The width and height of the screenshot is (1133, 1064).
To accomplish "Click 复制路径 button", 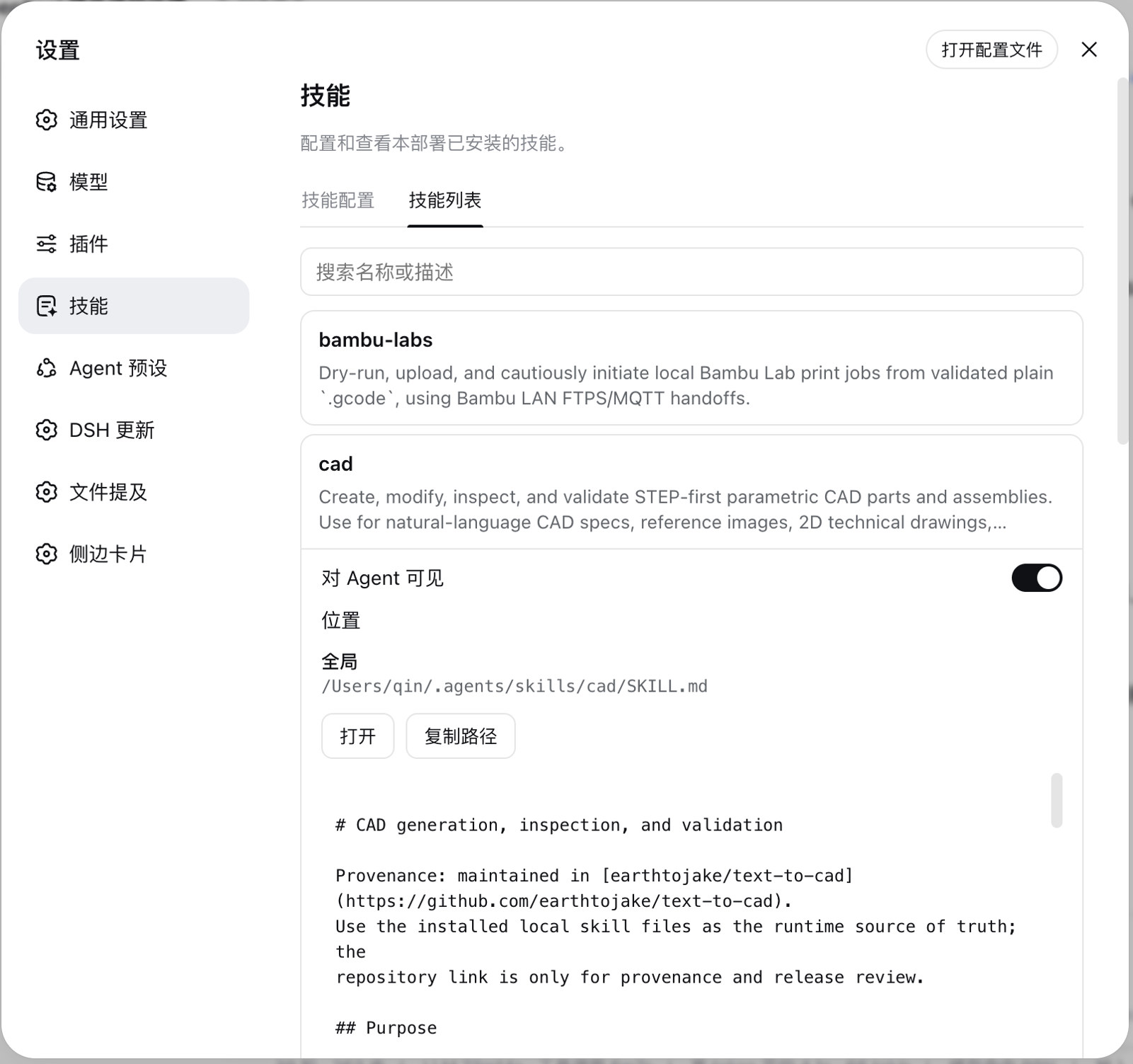I will (461, 736).
